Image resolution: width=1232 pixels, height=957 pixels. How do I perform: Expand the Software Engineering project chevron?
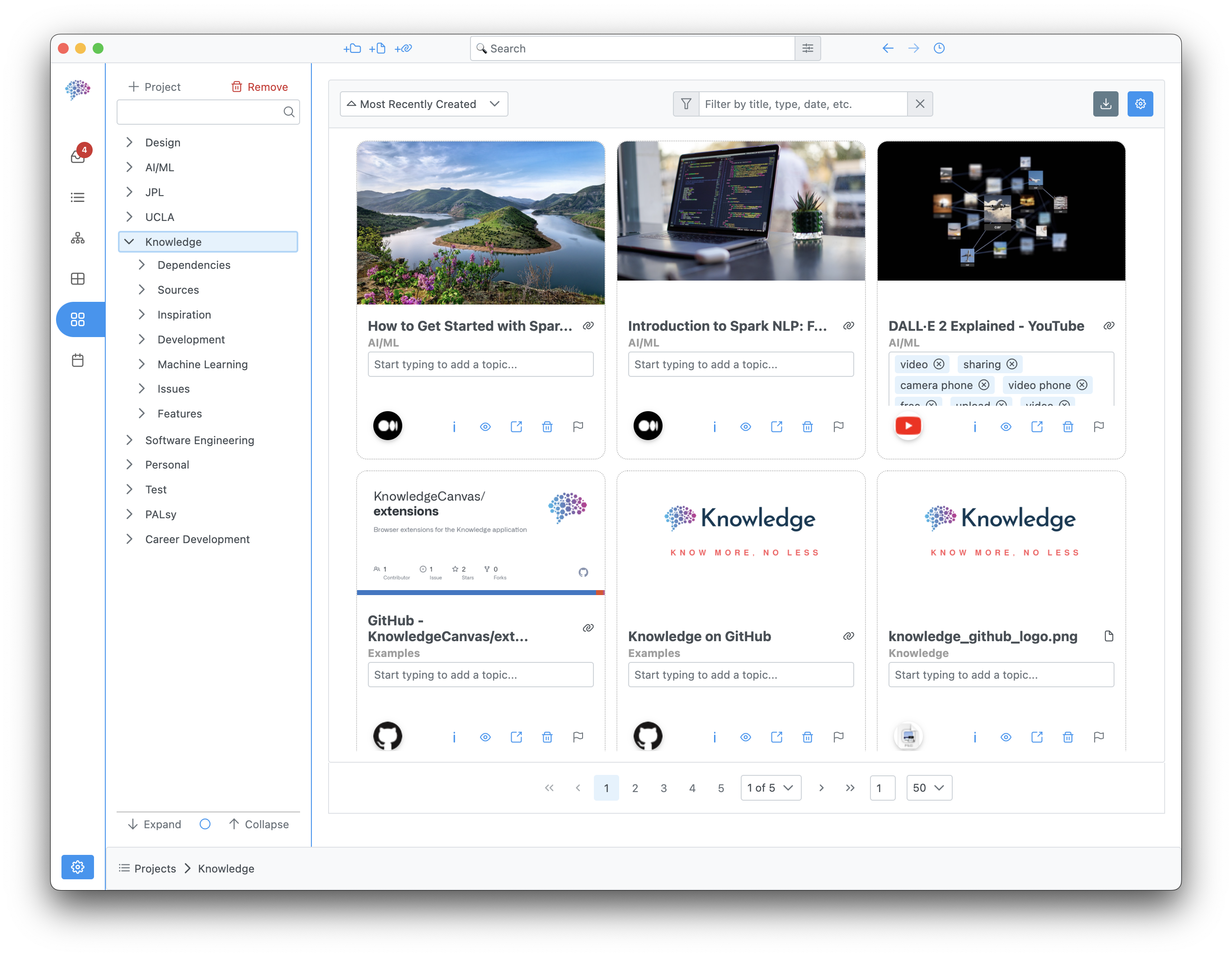pyautogui.click(x=129, y=440)
